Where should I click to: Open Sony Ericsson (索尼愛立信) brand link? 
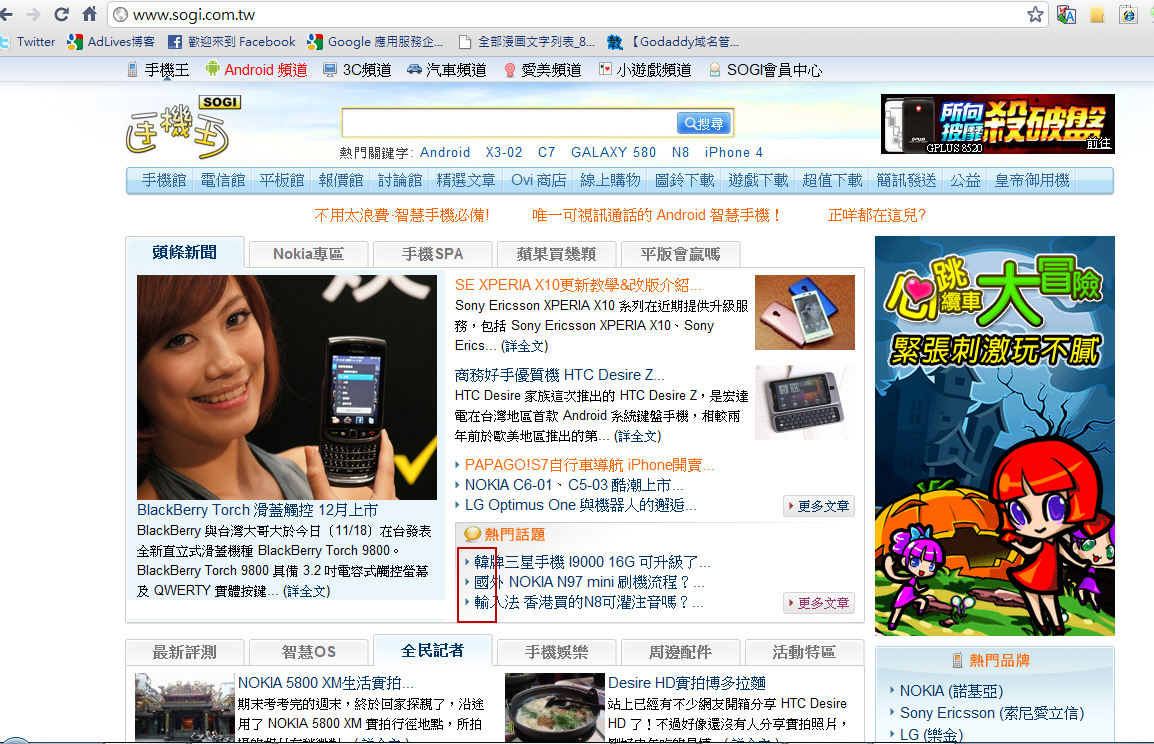(x=991, y=713)
